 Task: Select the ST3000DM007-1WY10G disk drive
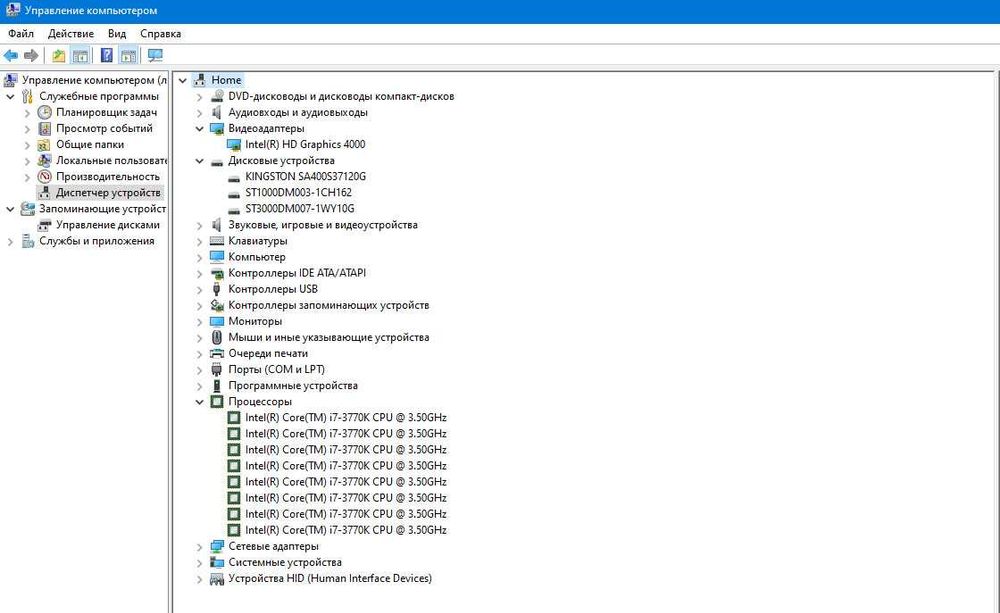[x=300, y=209]
